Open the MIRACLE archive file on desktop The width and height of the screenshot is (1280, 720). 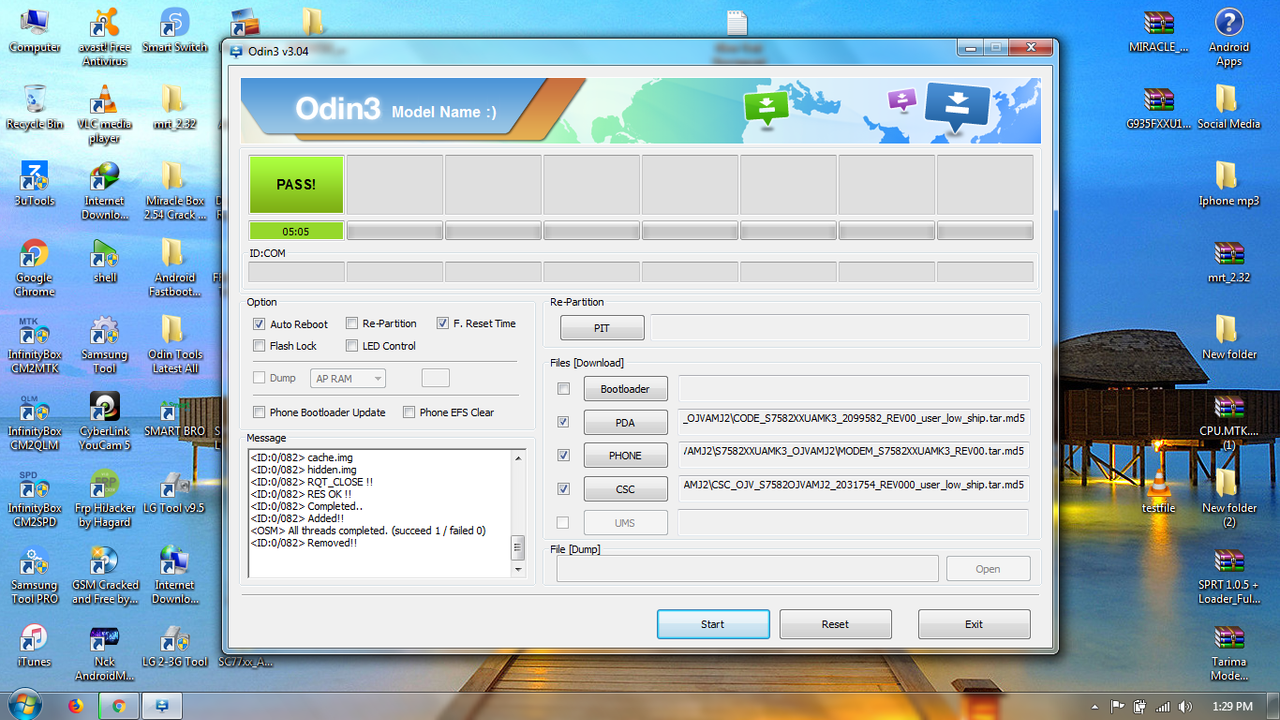click(1158, 30)
